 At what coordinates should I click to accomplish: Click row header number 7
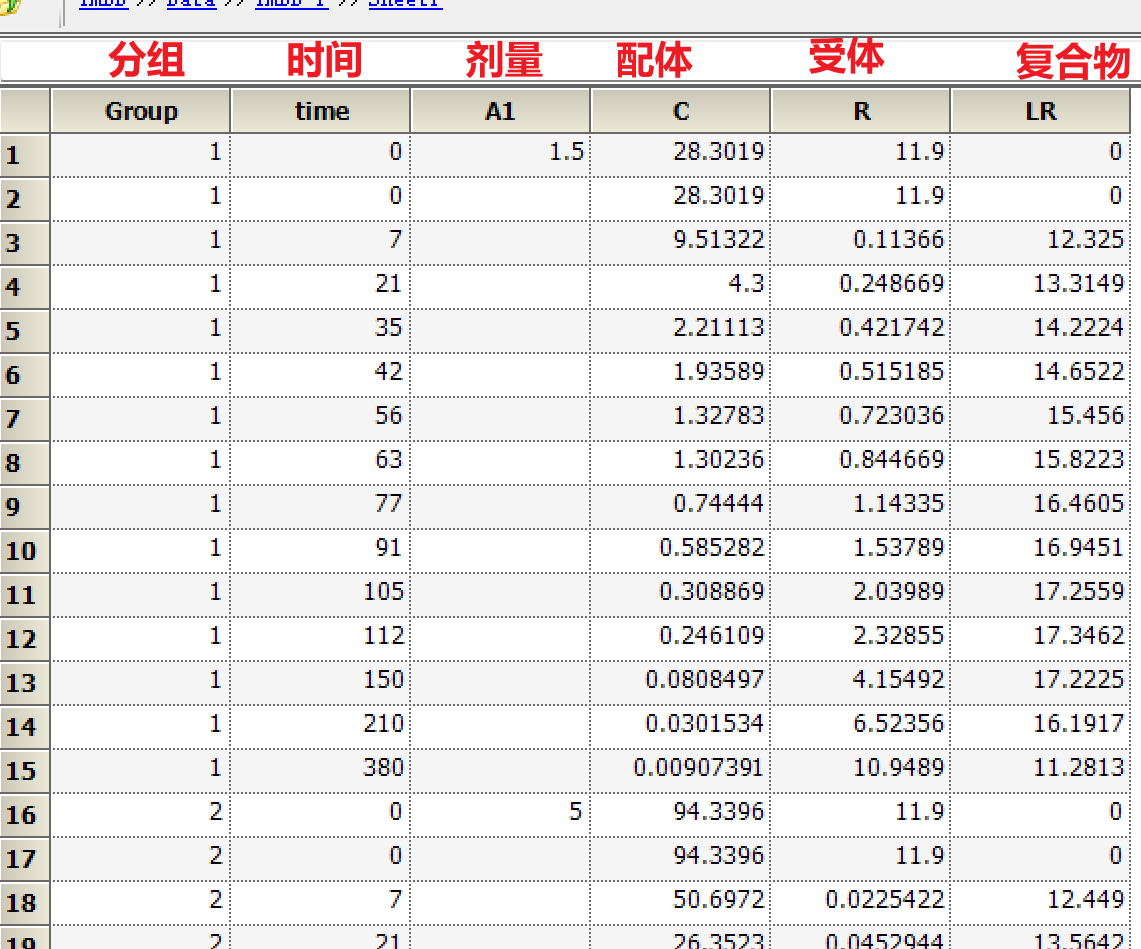click(x=25, y=419)
